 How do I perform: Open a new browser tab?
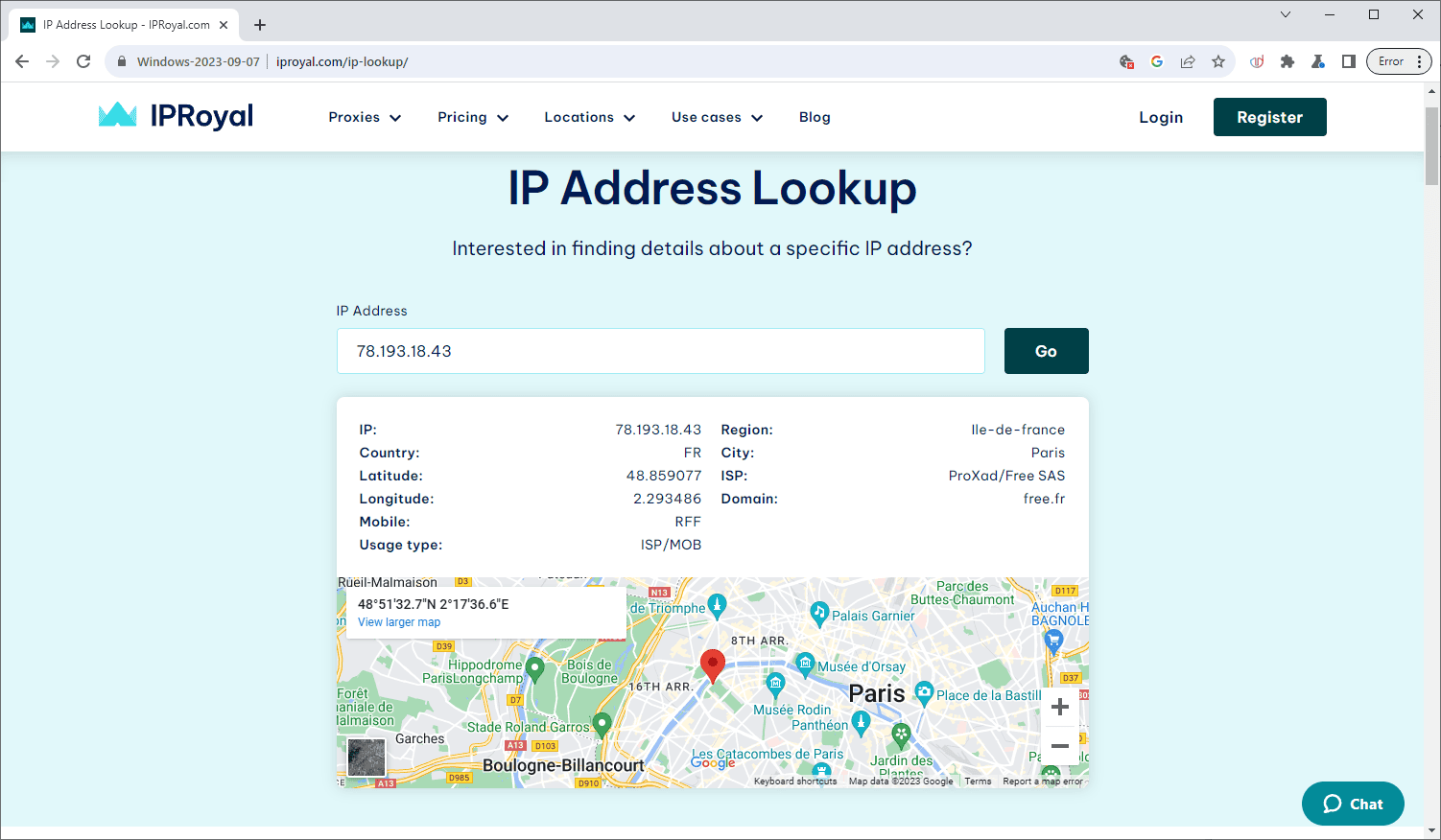[x=260, y=25]
